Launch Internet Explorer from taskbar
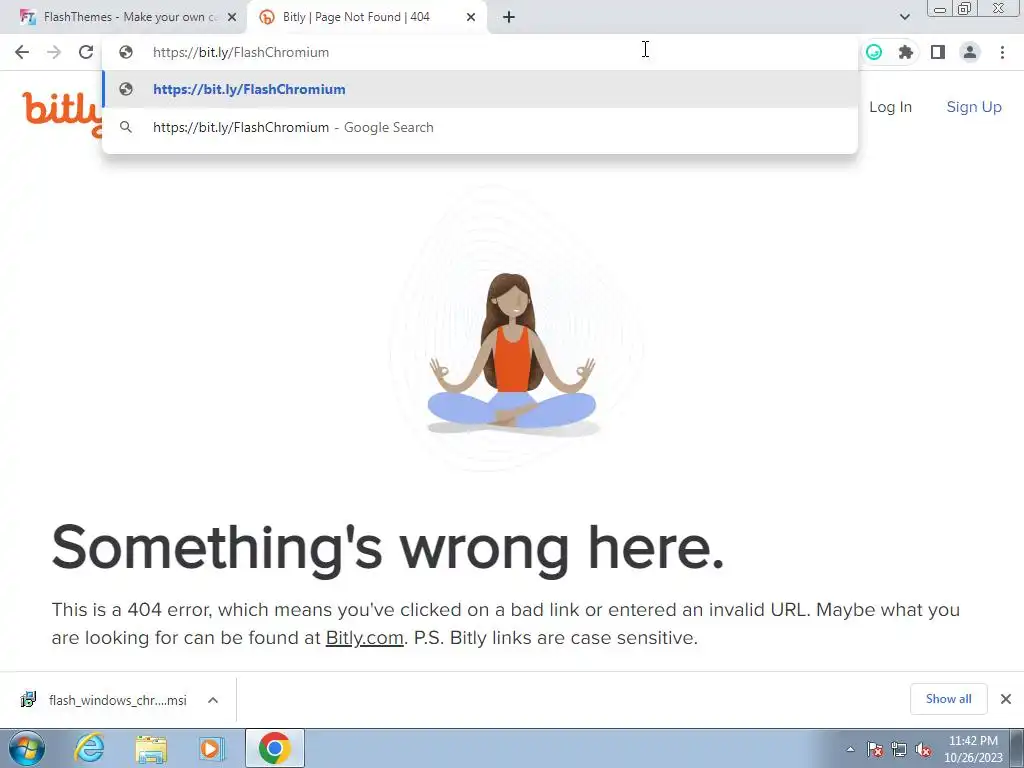 (89, 748)
